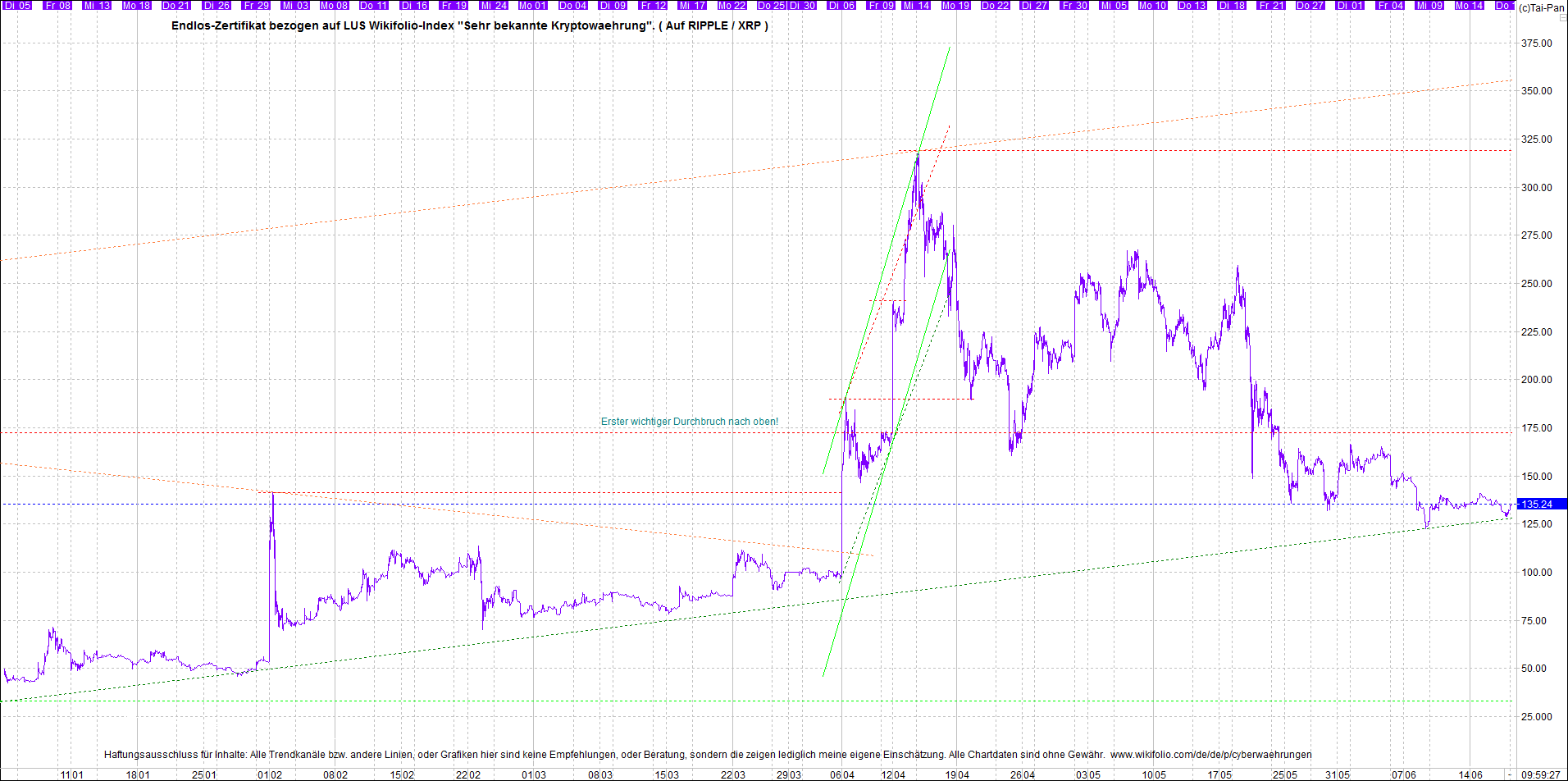Open the wikifolio.com link in the disclaimer
The width and height of the screenshot is (1568, 781).
tap(1210, 754)
